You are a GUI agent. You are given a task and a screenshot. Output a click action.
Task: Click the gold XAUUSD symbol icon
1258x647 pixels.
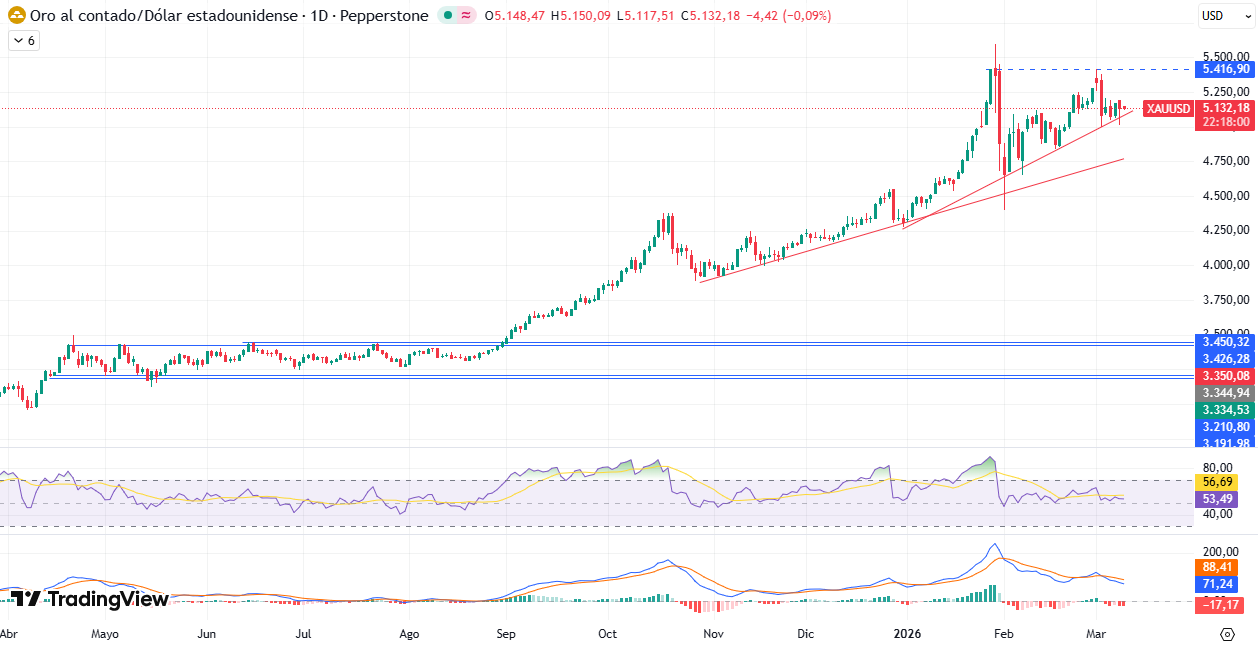pos(16,16)
